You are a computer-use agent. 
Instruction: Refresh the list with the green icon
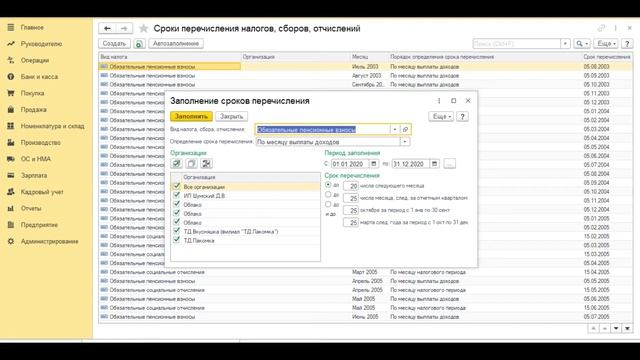(x=139, y=44)
